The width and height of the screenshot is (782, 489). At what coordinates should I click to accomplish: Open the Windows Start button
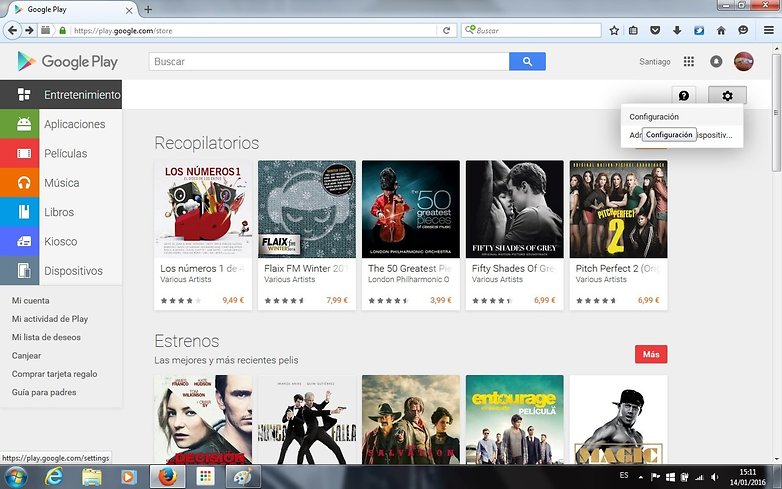(x=15, y=477)
